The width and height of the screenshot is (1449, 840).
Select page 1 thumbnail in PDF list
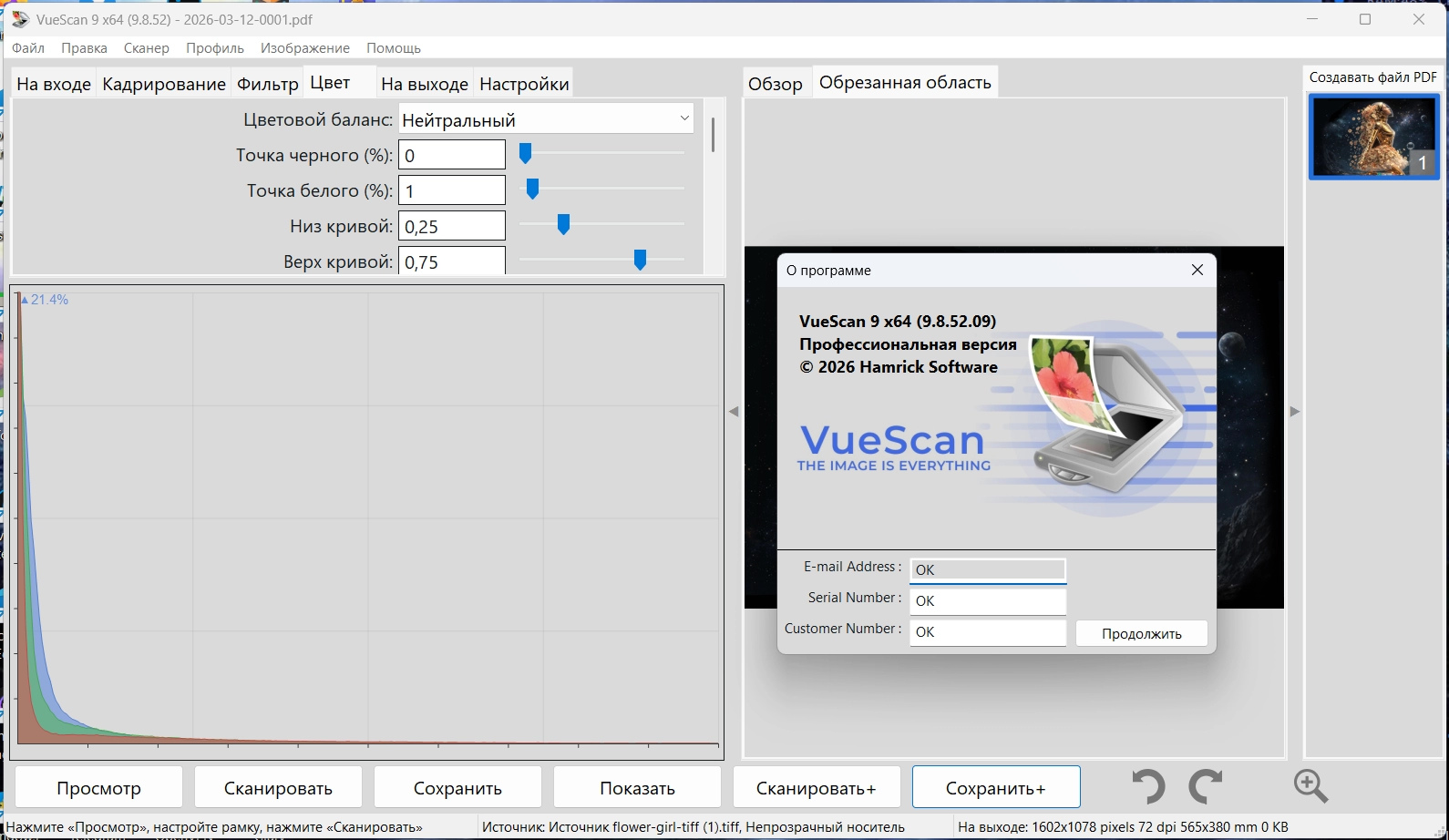tap(1373, 137)
